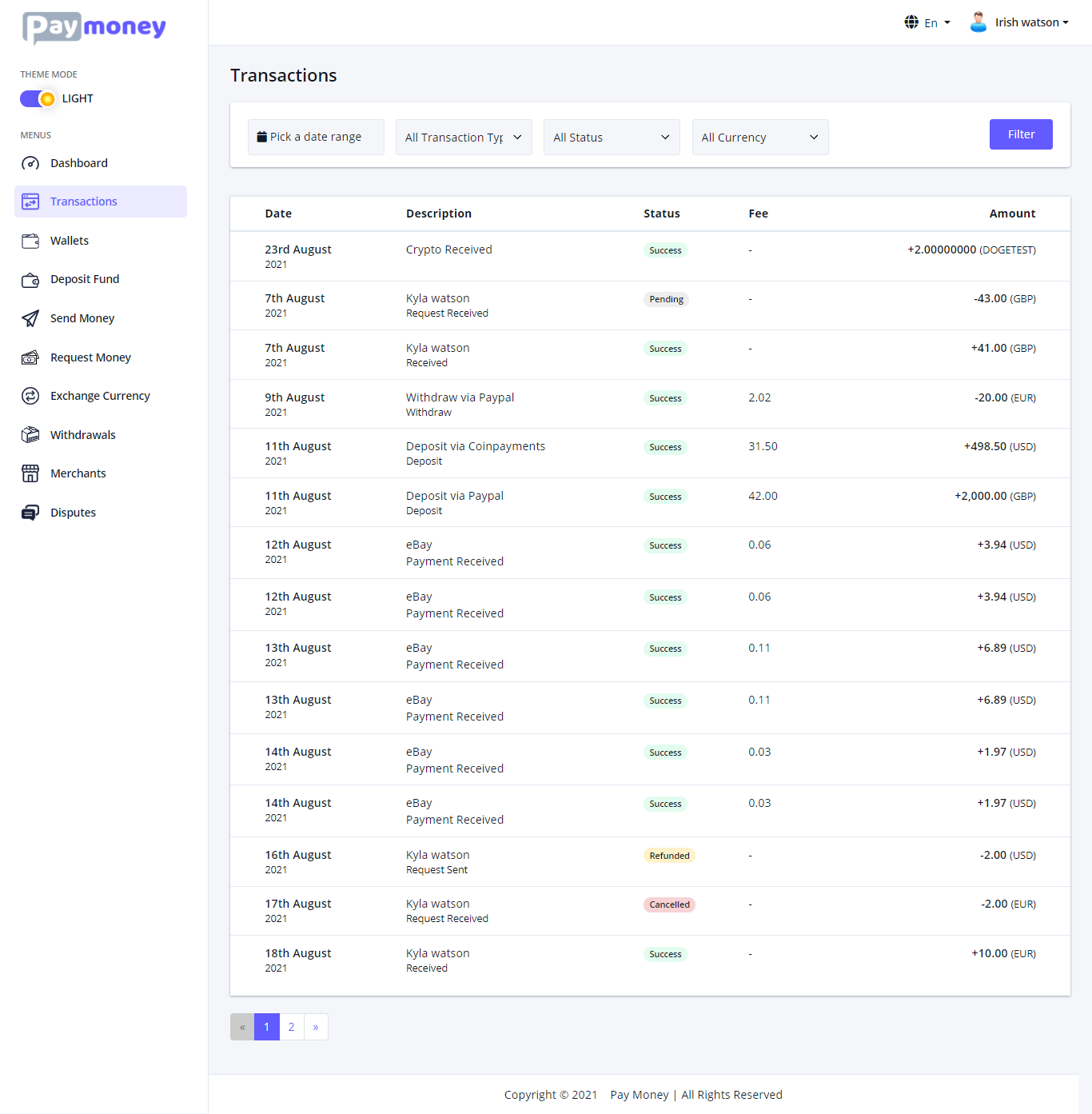The image size is (1092, 1114).
Task: Click the Request Money cash icon
Action: click(x=30, y=357)
